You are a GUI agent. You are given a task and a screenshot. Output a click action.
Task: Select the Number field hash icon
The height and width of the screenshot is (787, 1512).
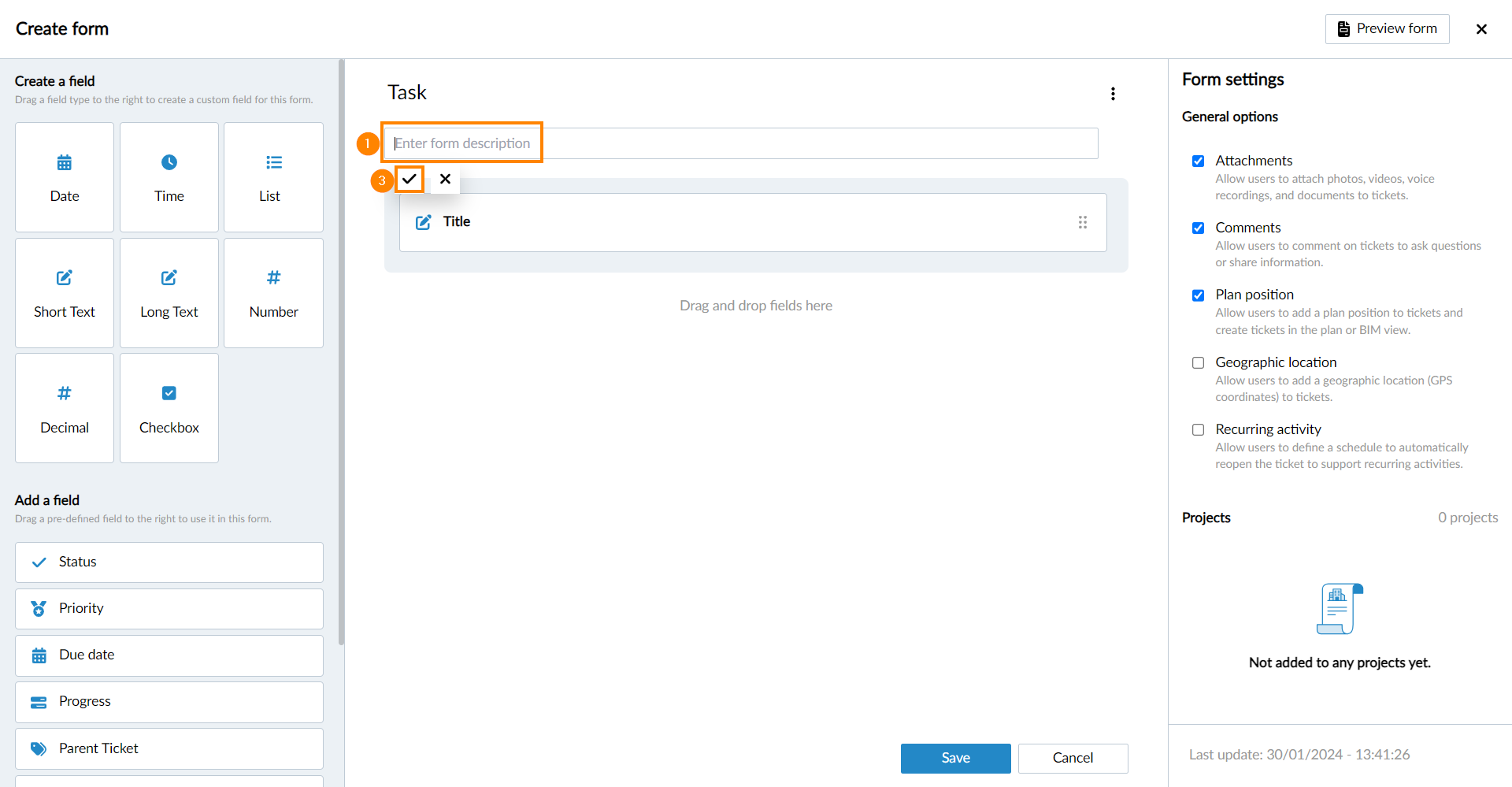tap(273, 278)
